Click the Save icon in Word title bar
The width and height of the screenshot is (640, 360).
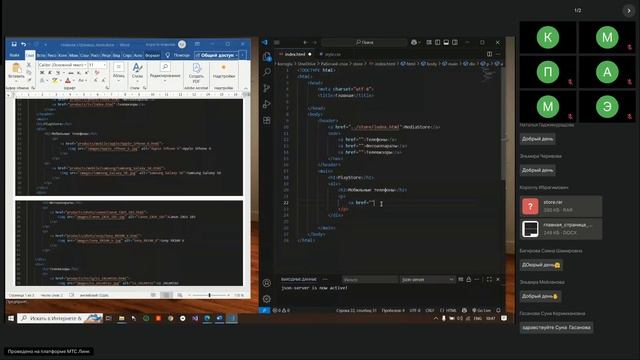[x=14, y=44]
